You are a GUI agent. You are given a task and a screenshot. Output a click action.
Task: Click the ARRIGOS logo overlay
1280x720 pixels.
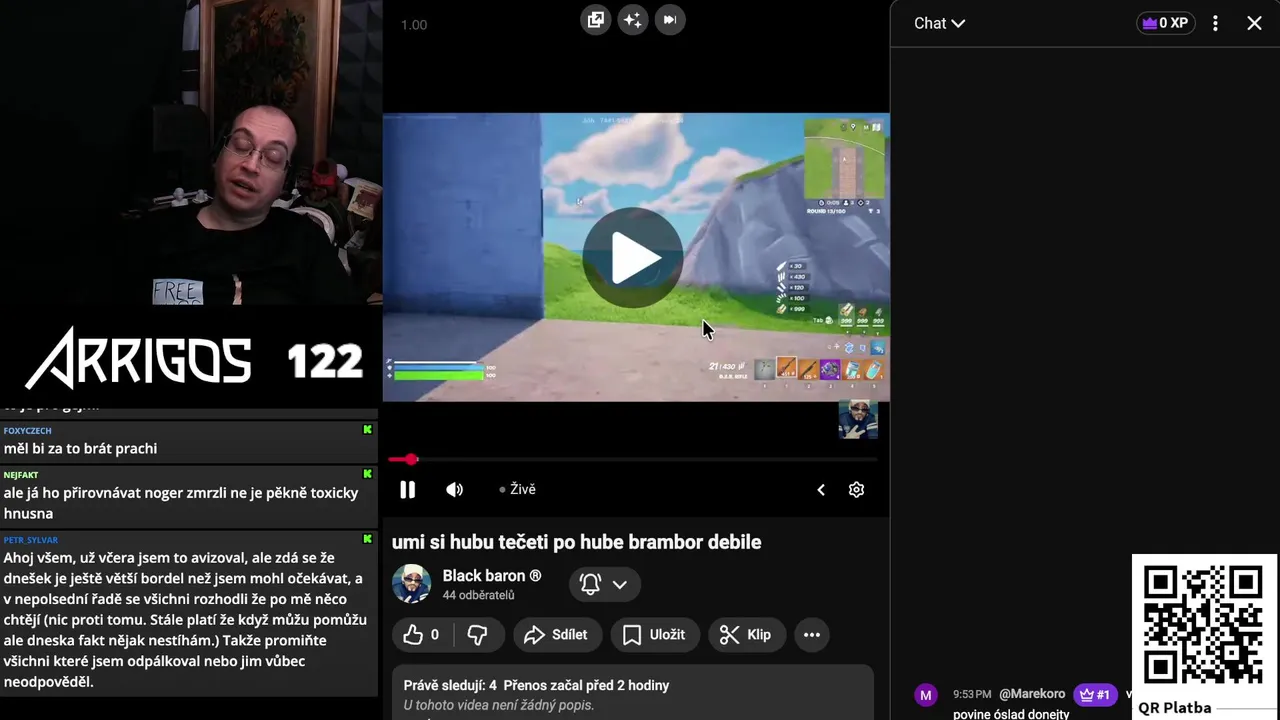138,358
